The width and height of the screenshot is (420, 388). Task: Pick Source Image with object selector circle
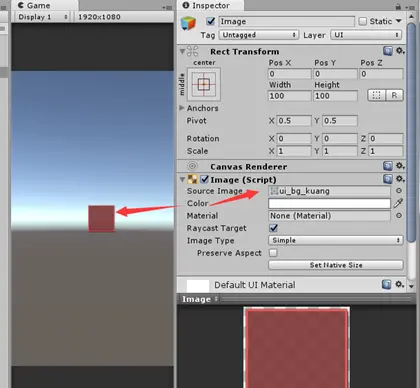(399, 191)
